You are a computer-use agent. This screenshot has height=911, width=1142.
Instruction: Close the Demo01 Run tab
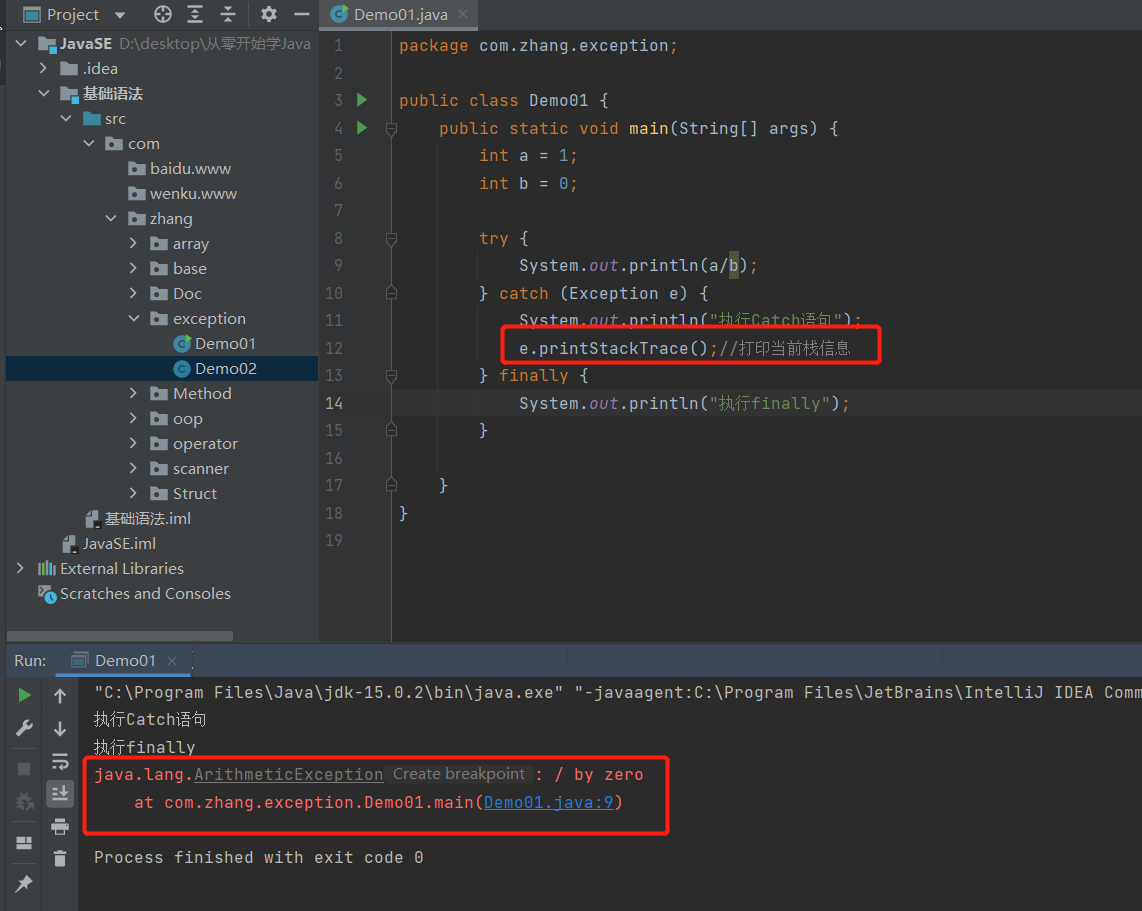coord(172,660)
